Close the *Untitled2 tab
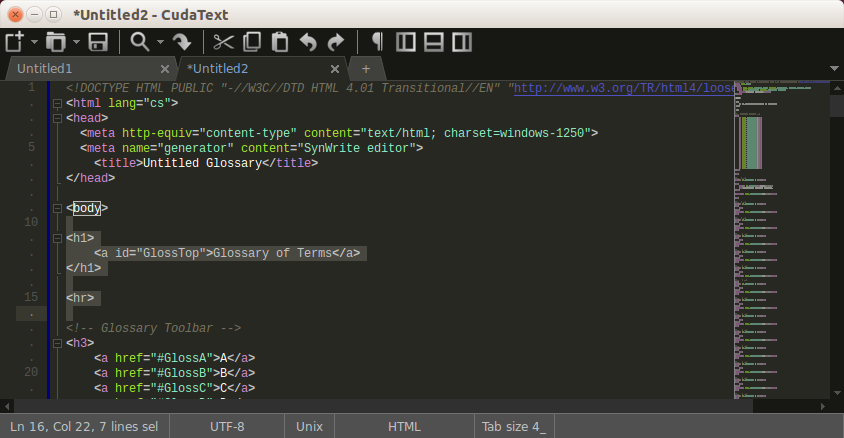This screenshot has width=844, height=438. tap(335, 69)
